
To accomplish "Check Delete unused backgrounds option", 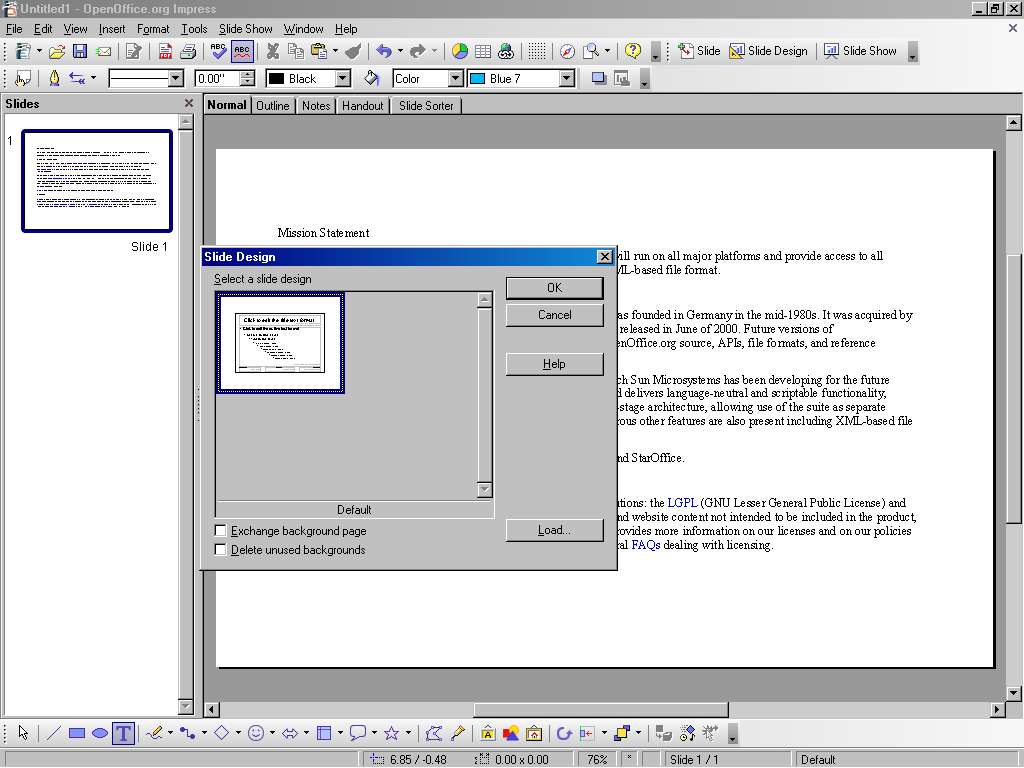I will (x=221, y=550).
